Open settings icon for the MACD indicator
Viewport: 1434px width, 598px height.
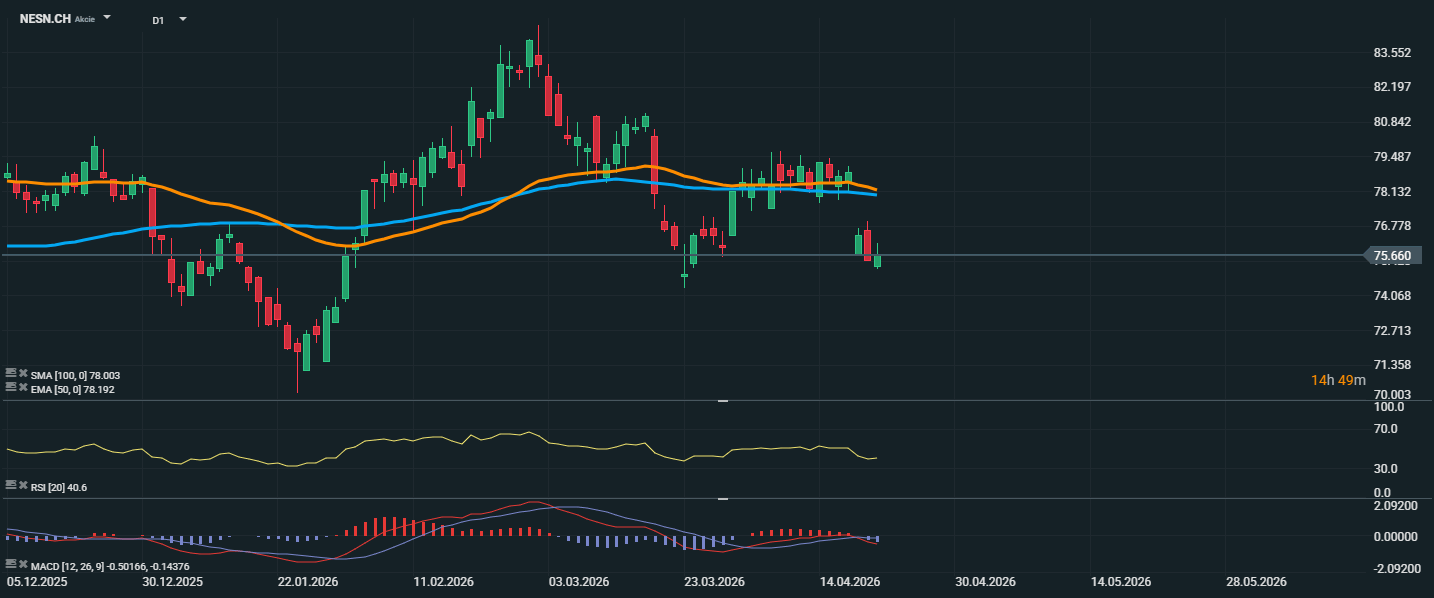tap(10, 565)
